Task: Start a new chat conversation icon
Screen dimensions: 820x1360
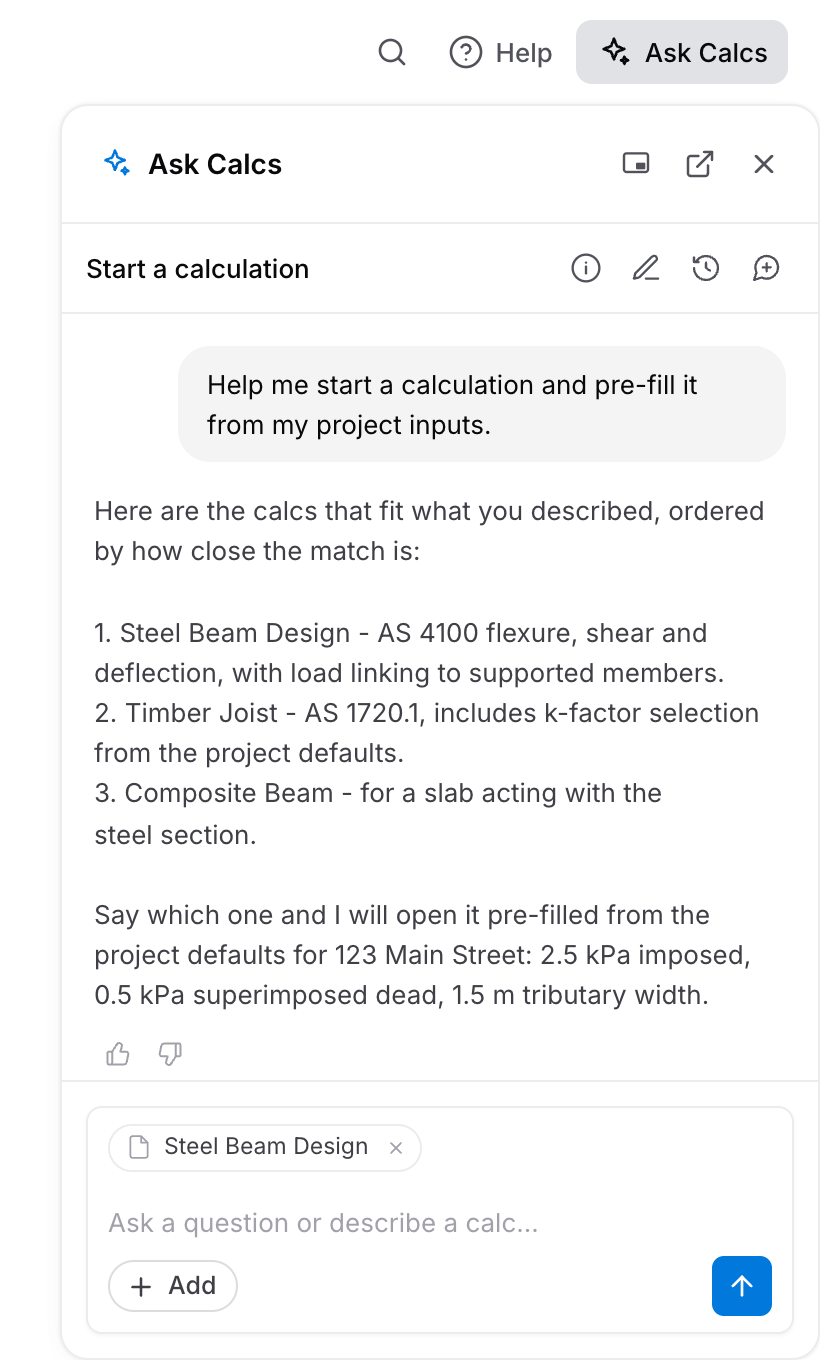Action: pyautogui.click(x=766, y=268)
